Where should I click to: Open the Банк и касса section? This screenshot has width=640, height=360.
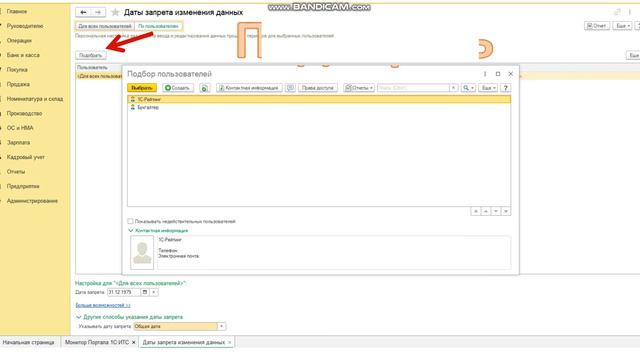click(23, 55)
